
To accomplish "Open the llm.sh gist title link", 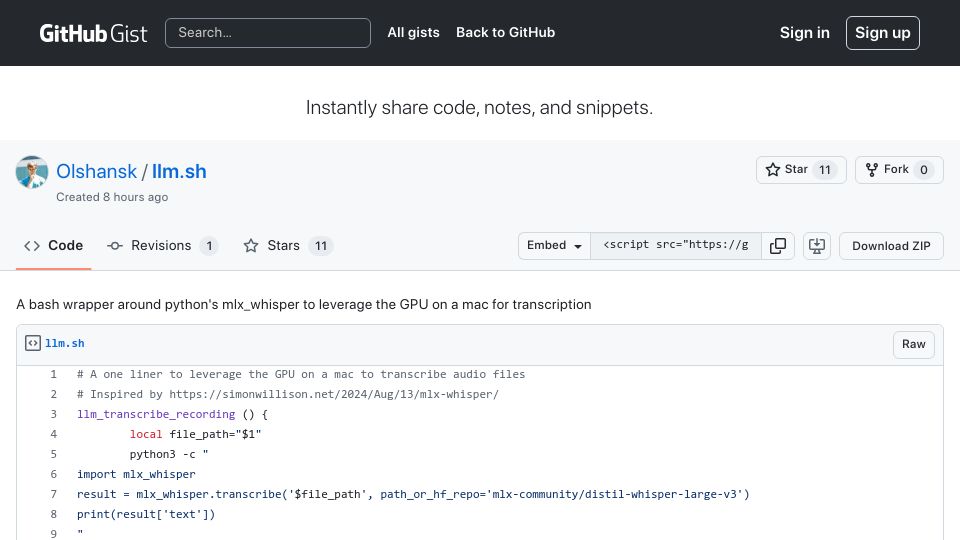I will click(179, 171).
